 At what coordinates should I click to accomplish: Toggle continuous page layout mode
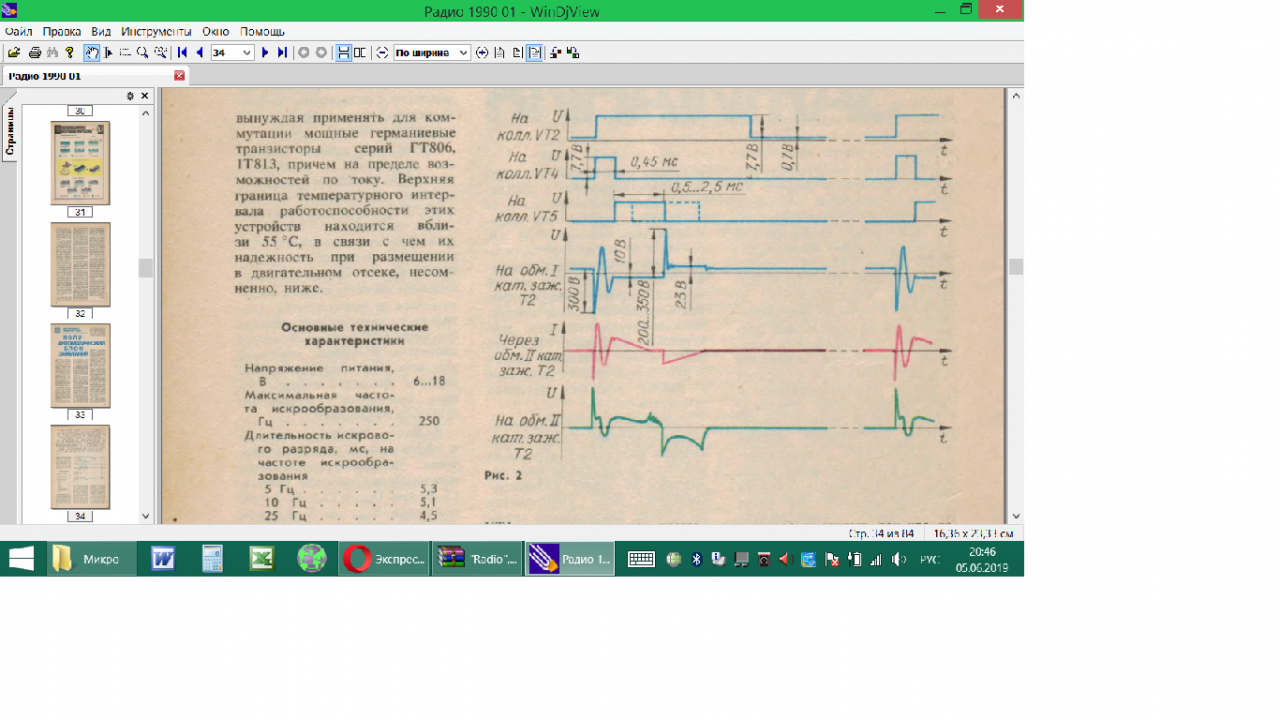(343, 53)
